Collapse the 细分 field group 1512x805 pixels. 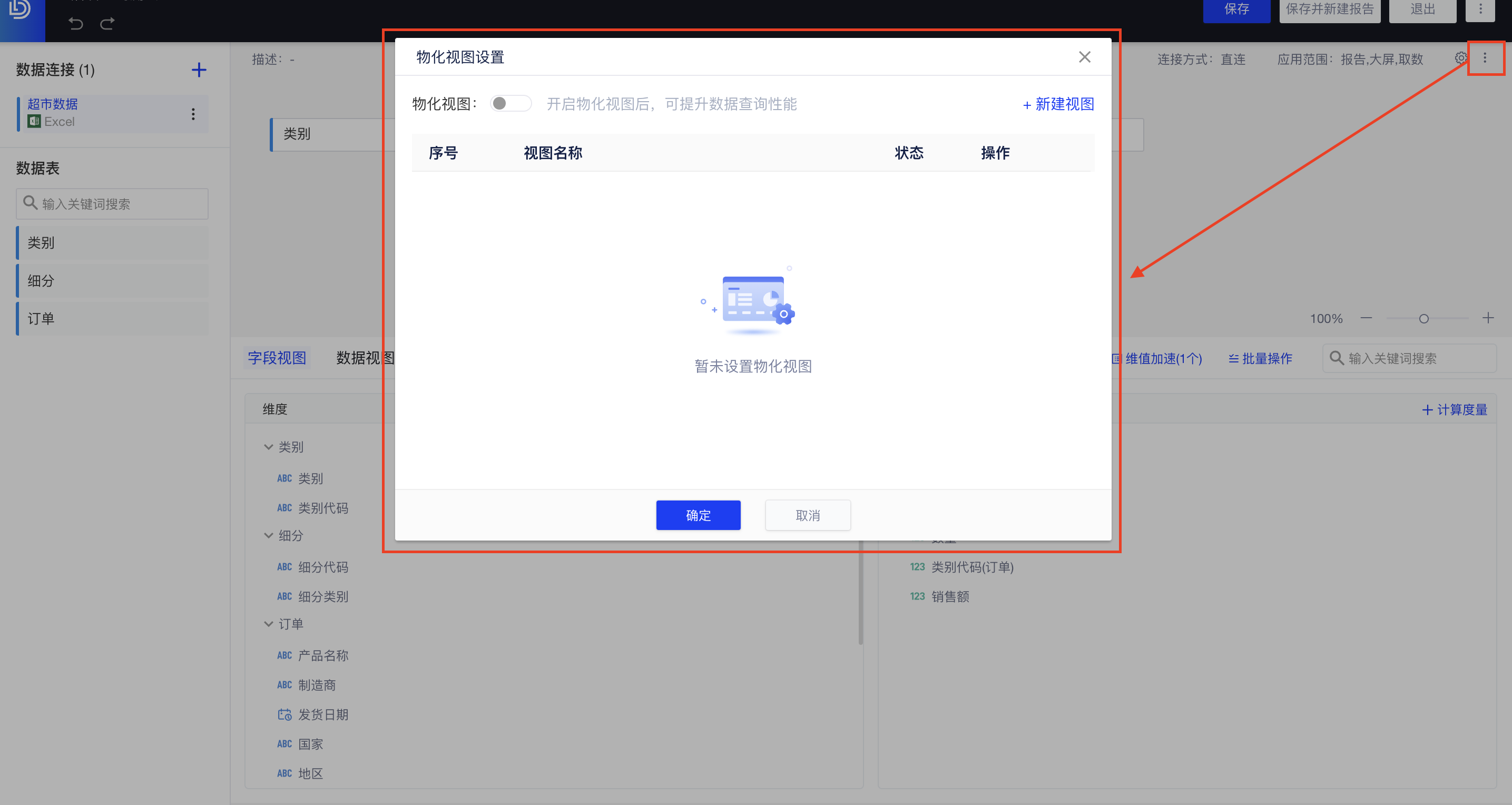pyautogui.click(x=269, y=535)
